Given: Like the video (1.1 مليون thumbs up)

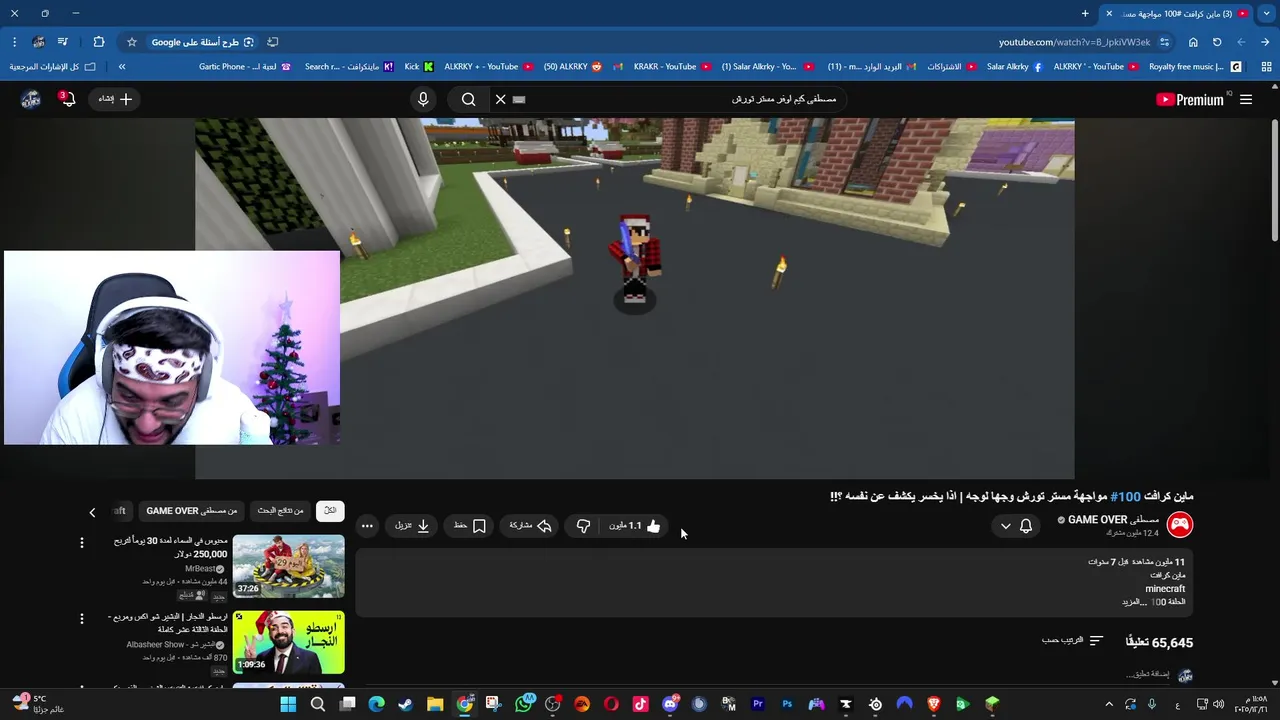Looking at the screenshot, I should pyautogui.click(x=634, y=525).
